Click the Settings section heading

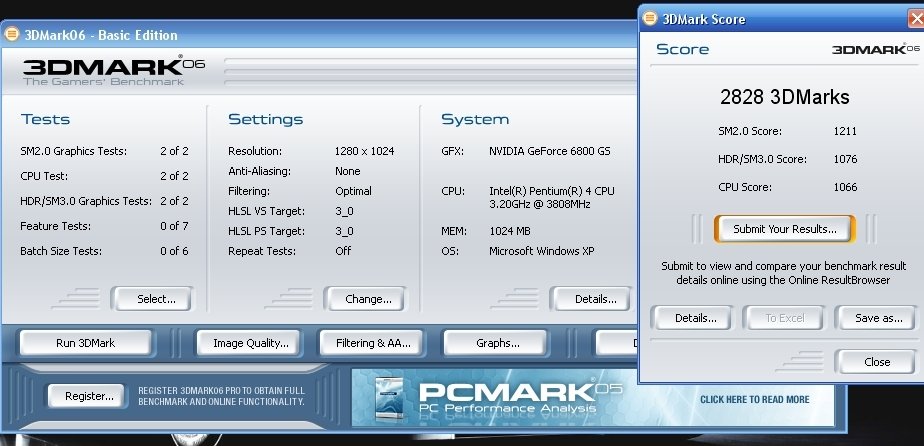pyautogui.click(x=266, y=120)
